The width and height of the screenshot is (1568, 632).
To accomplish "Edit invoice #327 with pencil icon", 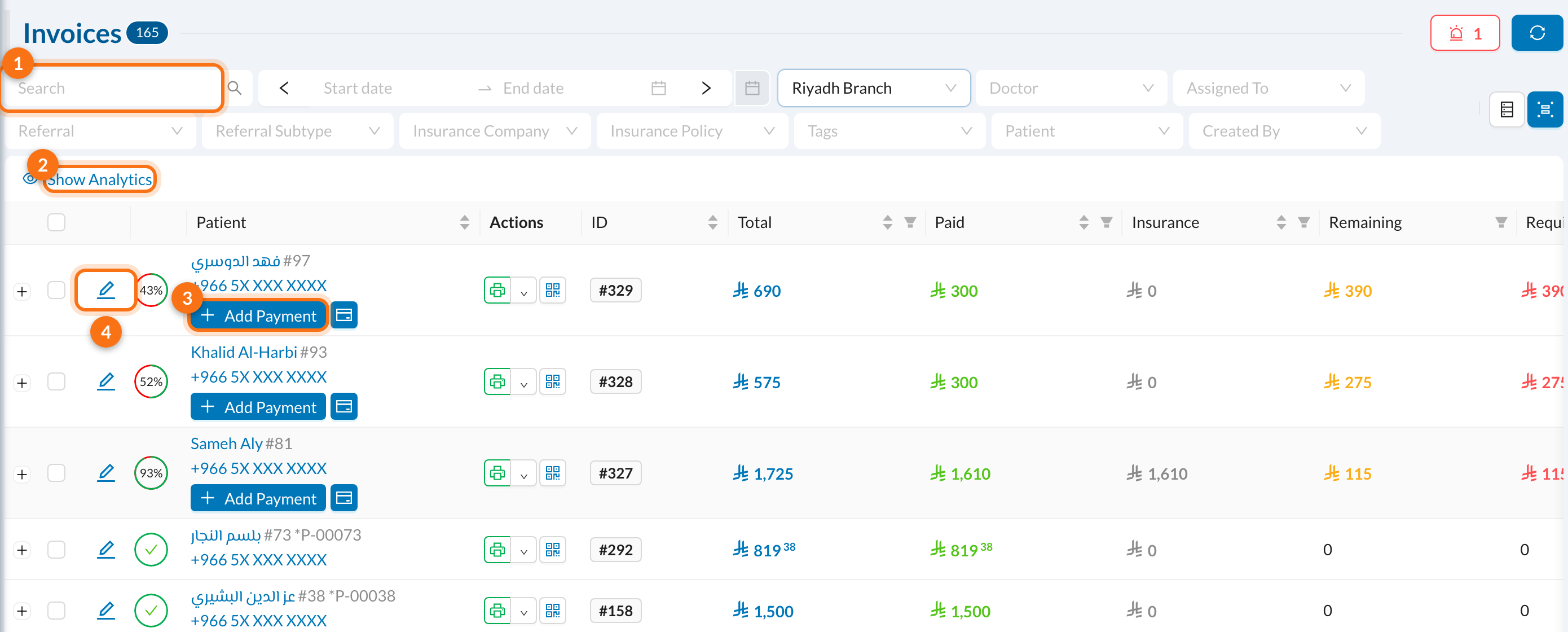I will click(106, 473).
